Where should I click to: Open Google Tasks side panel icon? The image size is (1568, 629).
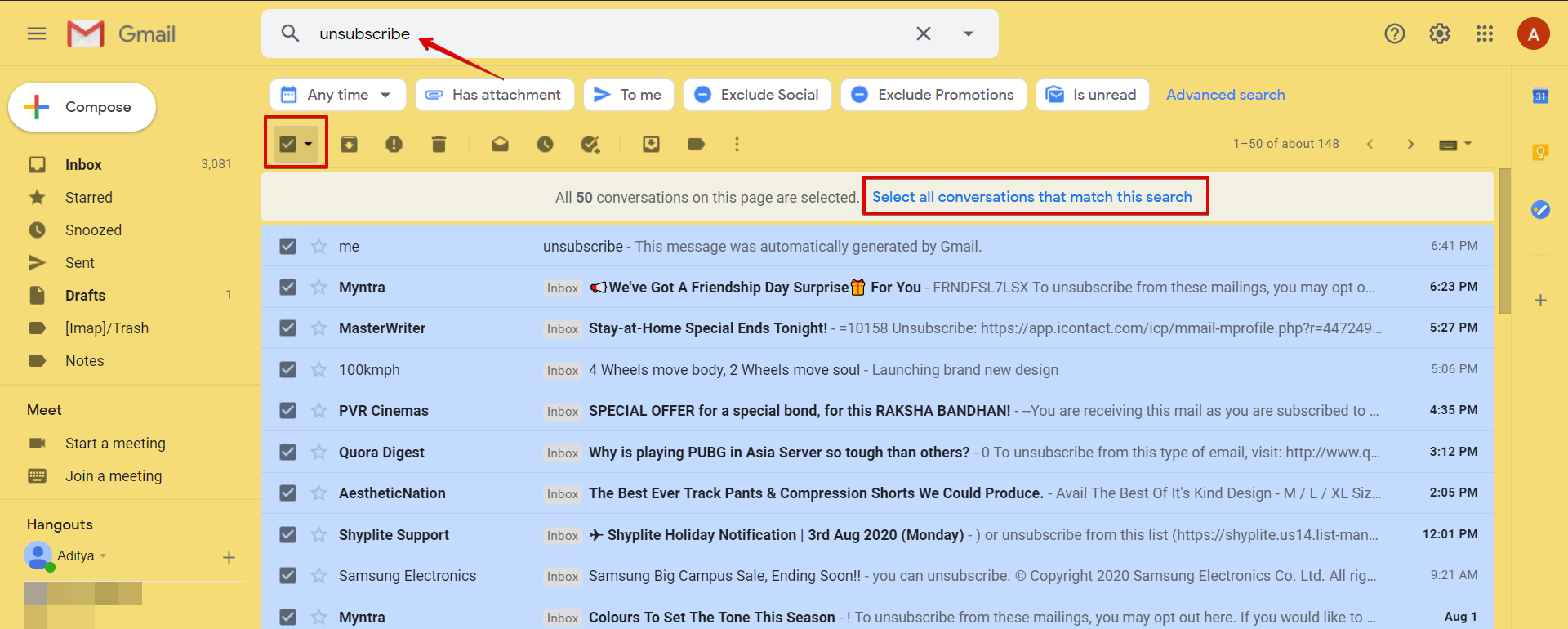coord(1540,210)
